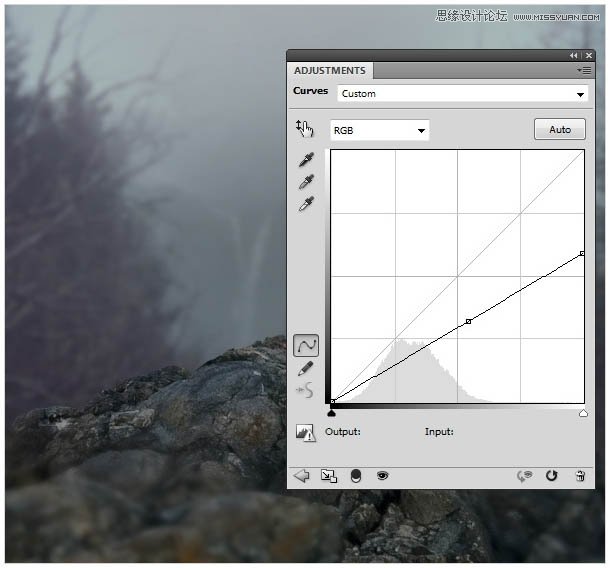The height and width of the screenshot is (568, 610).
Task: Click the histogram warning recalculate icon
Action: coord(306,433)
